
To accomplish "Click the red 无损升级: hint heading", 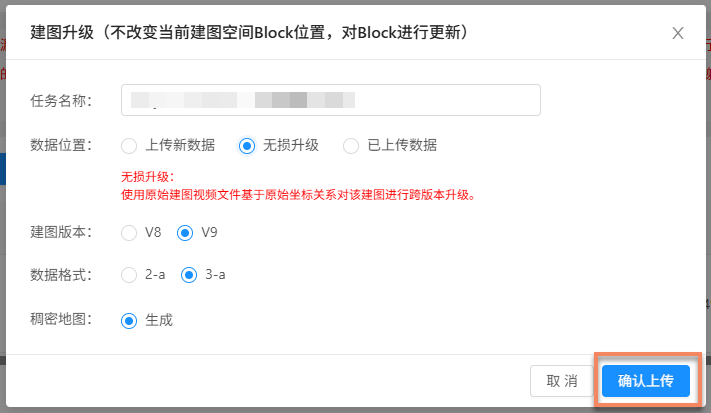I will (148, 177).
